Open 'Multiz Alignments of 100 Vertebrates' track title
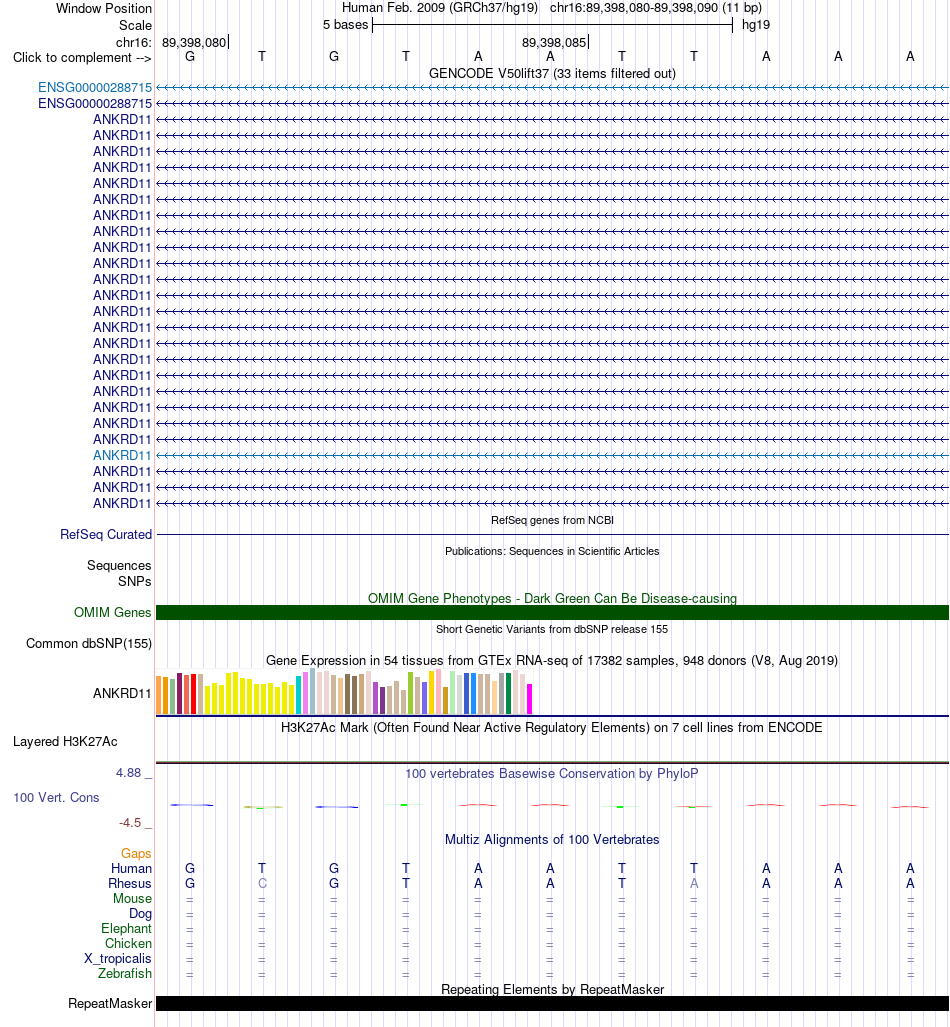 click(x=552, y=840)
